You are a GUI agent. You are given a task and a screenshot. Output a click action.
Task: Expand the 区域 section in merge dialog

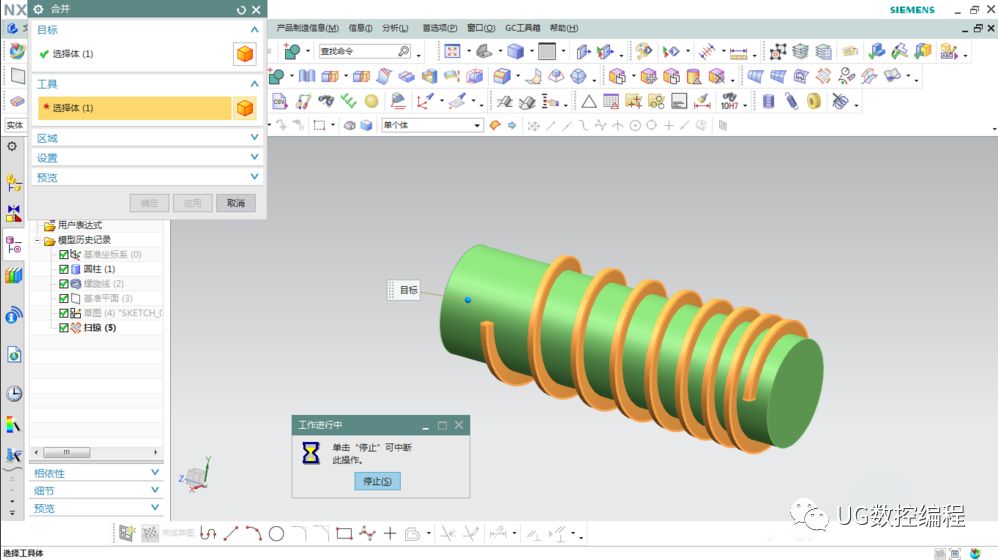click(148, 138)
